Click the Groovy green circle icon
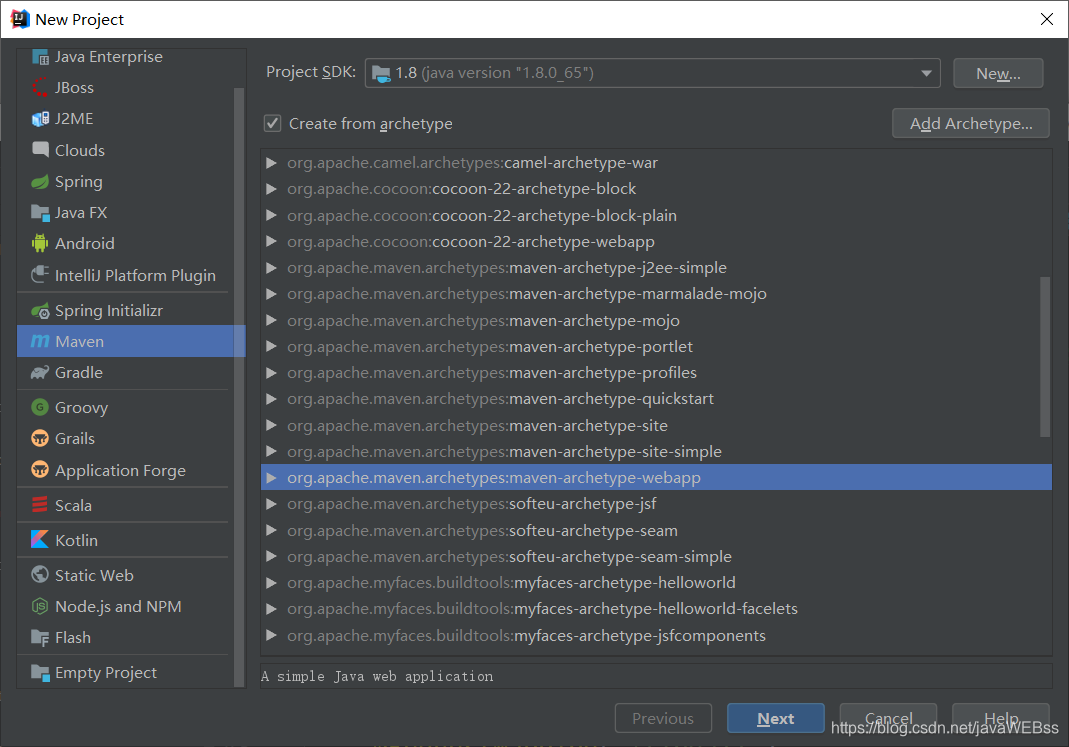This screenshot has width=1069, height=747. [x=40, y=408]
